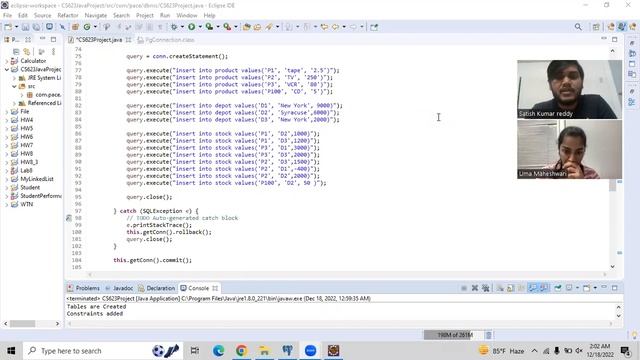This screenshot has width=640, height=360.
Task: Open the New wizard dropdown arrow
Action: (x=16, y=27)
